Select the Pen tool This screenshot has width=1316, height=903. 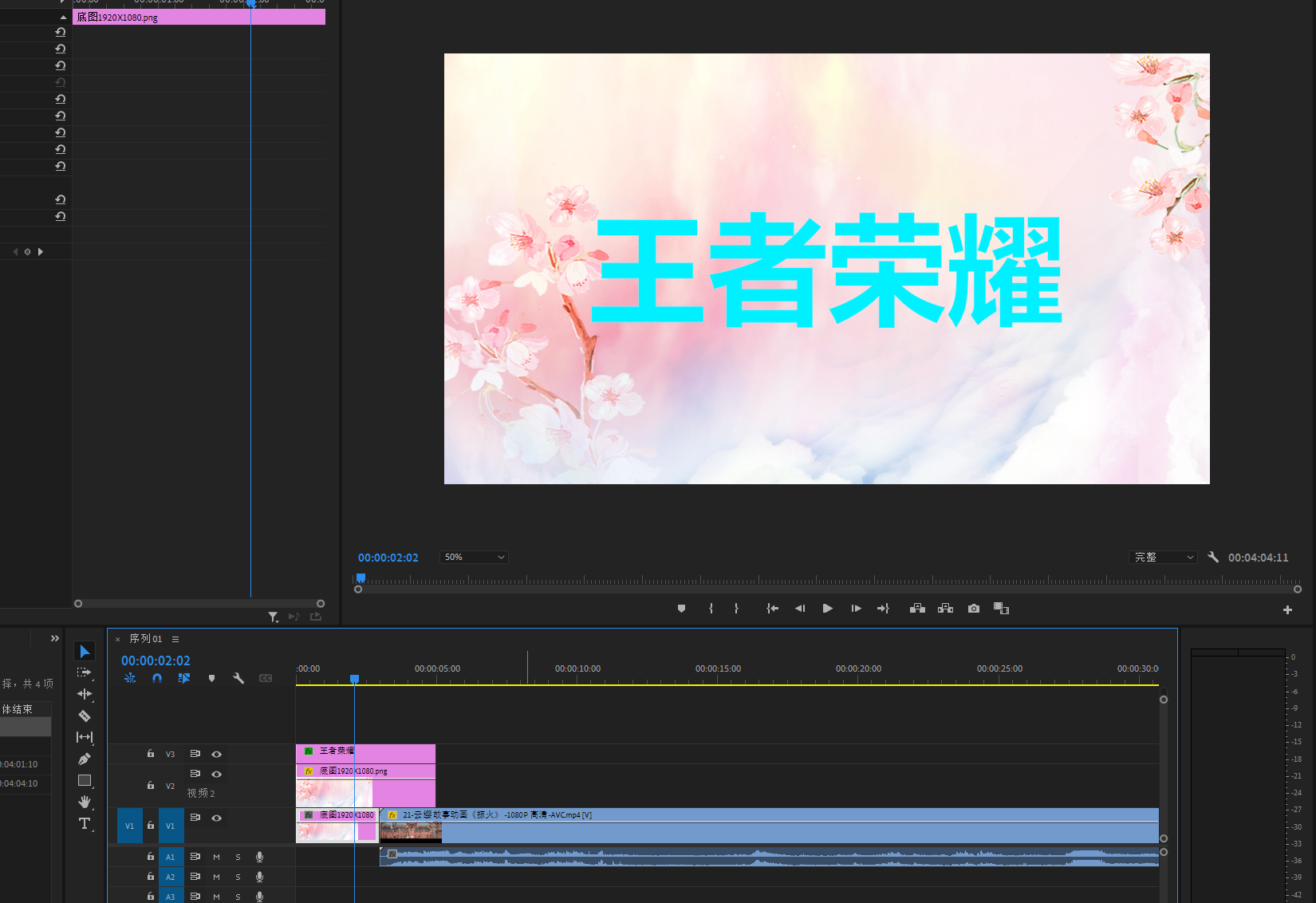point(85,759)
